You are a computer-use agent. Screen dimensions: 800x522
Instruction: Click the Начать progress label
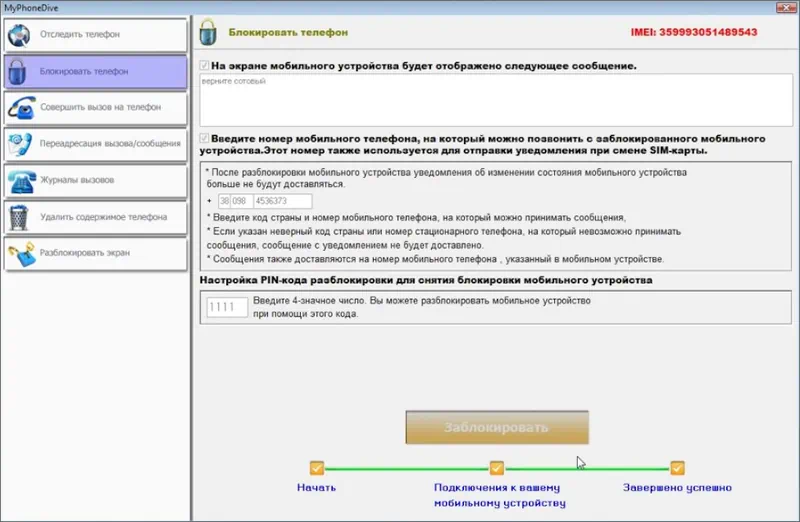[x=316, y=487]
